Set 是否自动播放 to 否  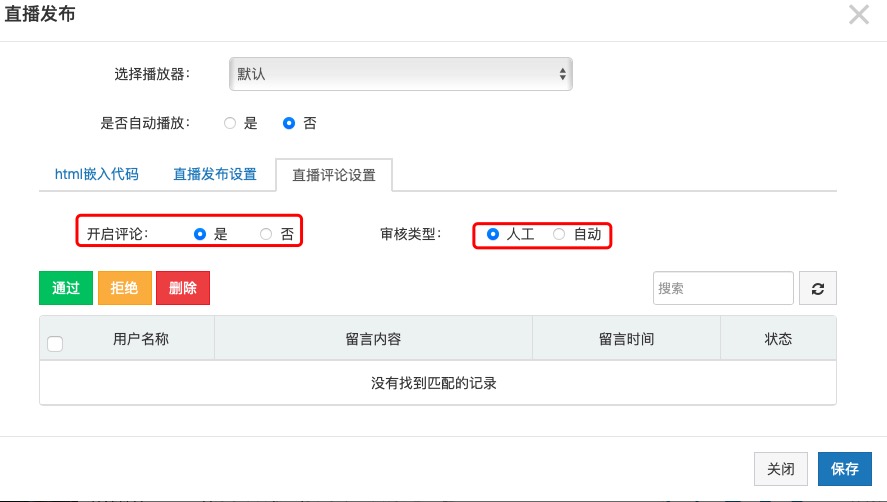[x=289, y=124]
